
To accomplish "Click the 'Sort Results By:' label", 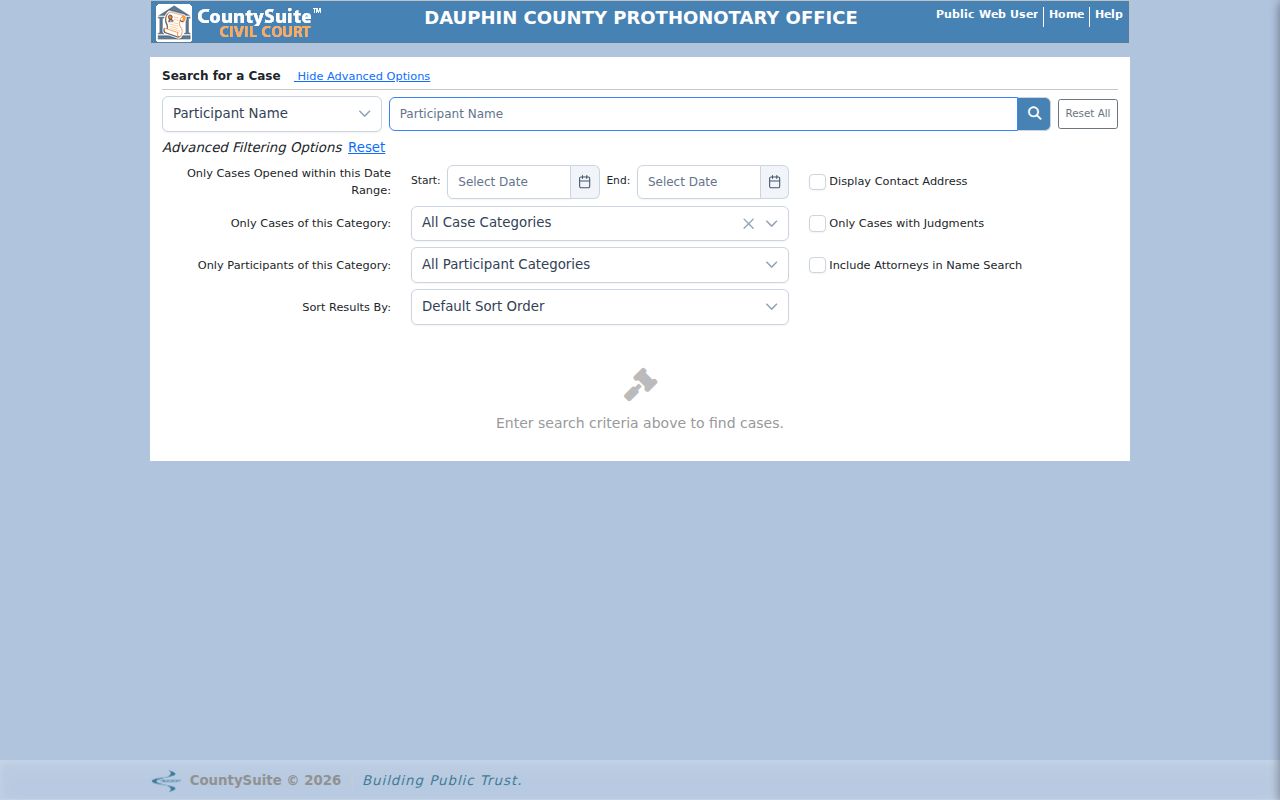I will [346, 308].
